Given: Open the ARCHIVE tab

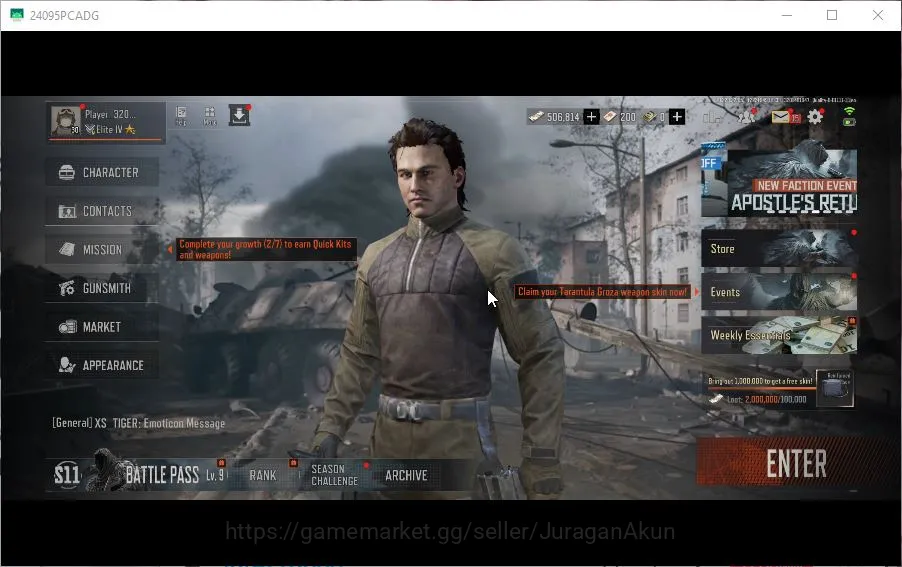Looking at the screenshot, I should [406, 476].
